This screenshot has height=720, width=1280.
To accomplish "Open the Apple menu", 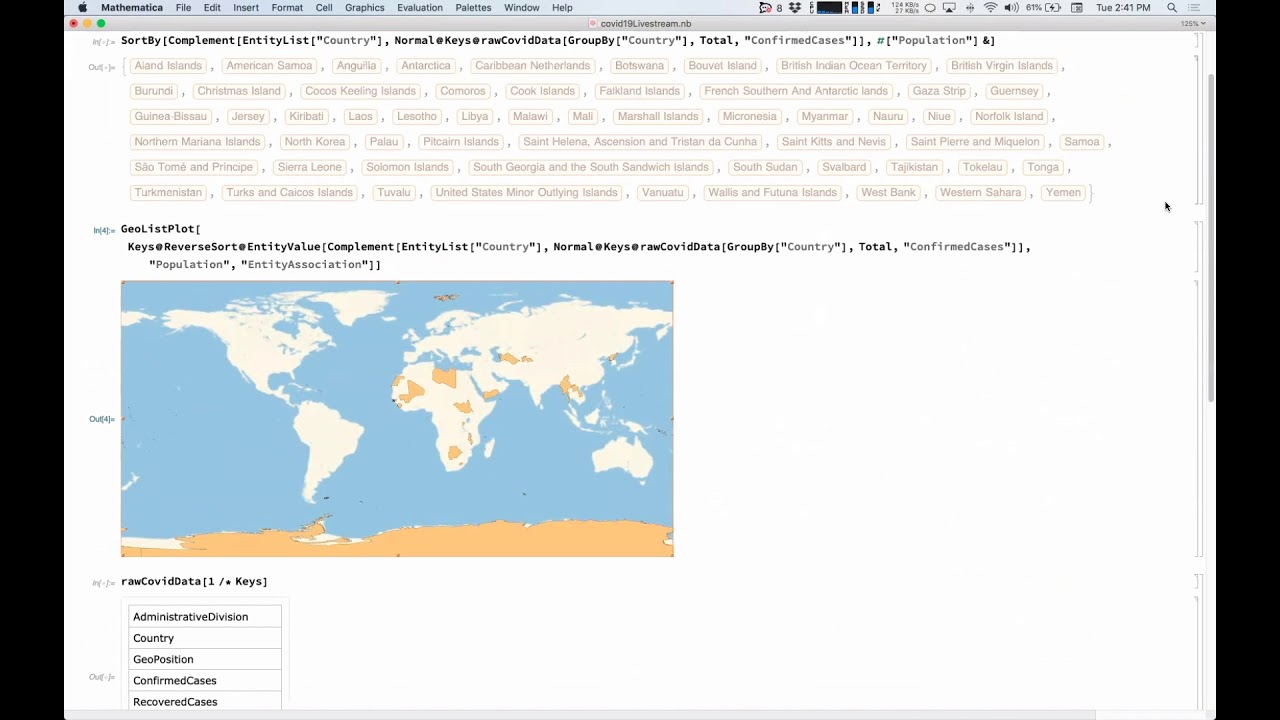I will point(83,7).
